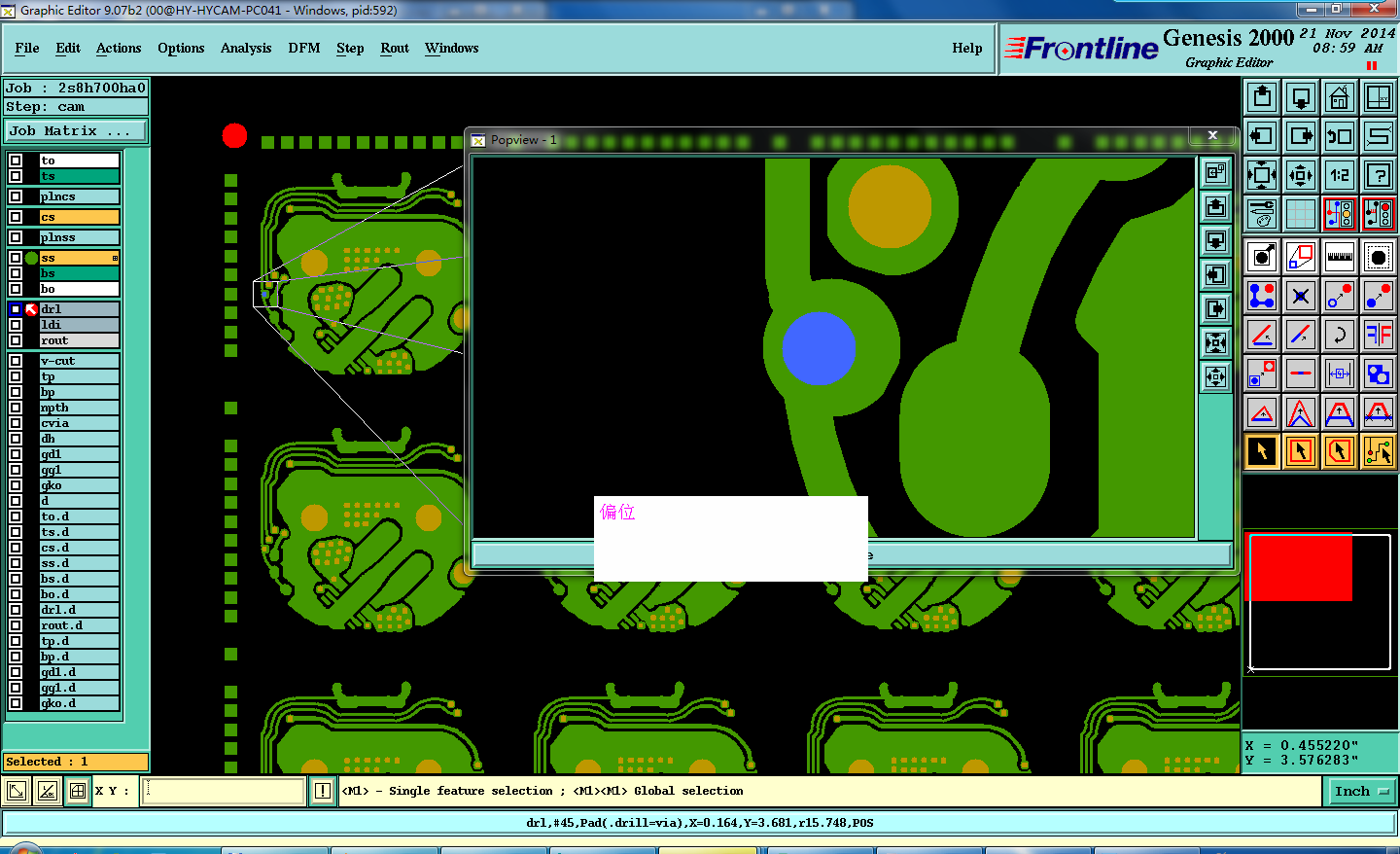Click the question mark info icon
The image size is (1400, 854).
(1379, 175)
